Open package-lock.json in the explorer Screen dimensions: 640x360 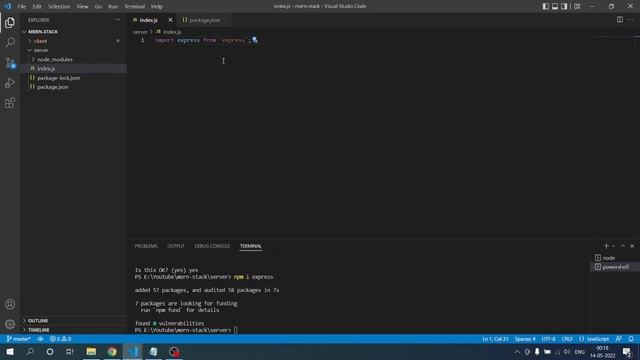coord(73,78)
